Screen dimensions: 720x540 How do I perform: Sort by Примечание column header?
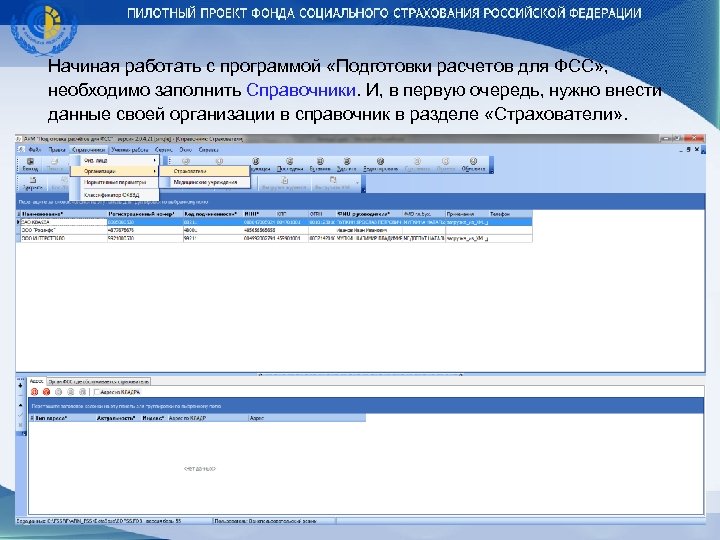click(x=467, y=214)
